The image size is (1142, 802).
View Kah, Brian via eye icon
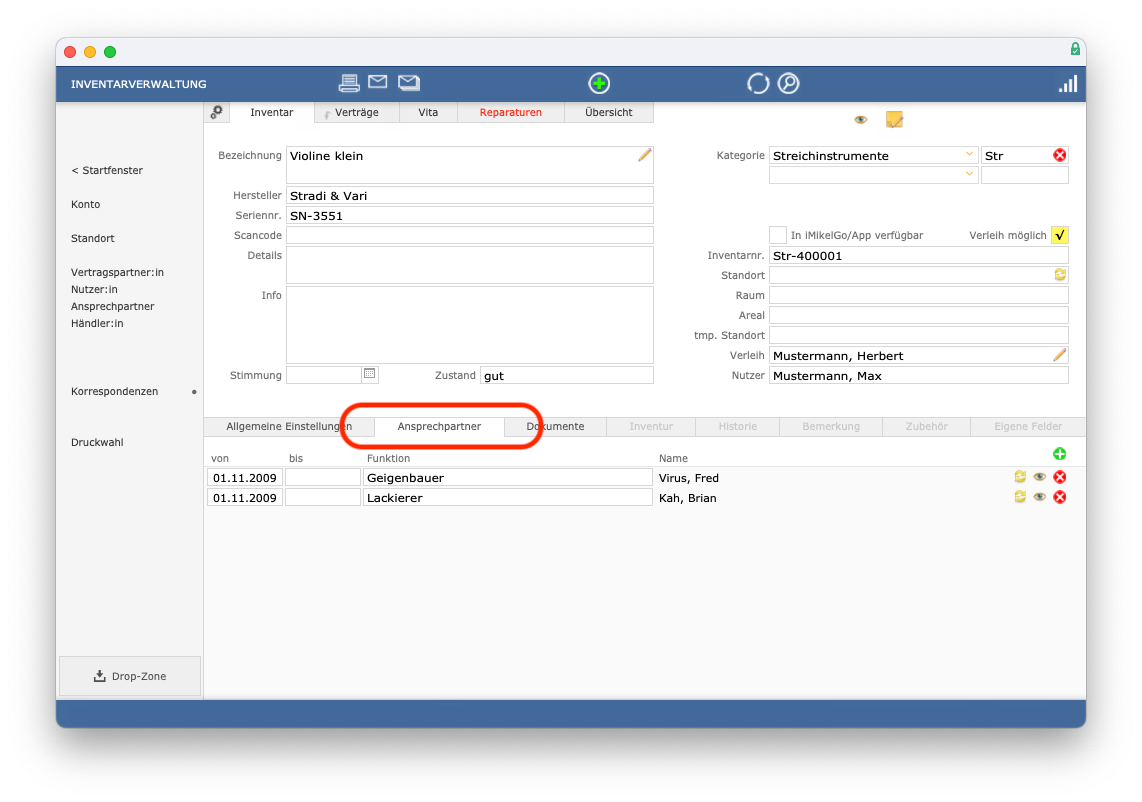coord(1039,497)
